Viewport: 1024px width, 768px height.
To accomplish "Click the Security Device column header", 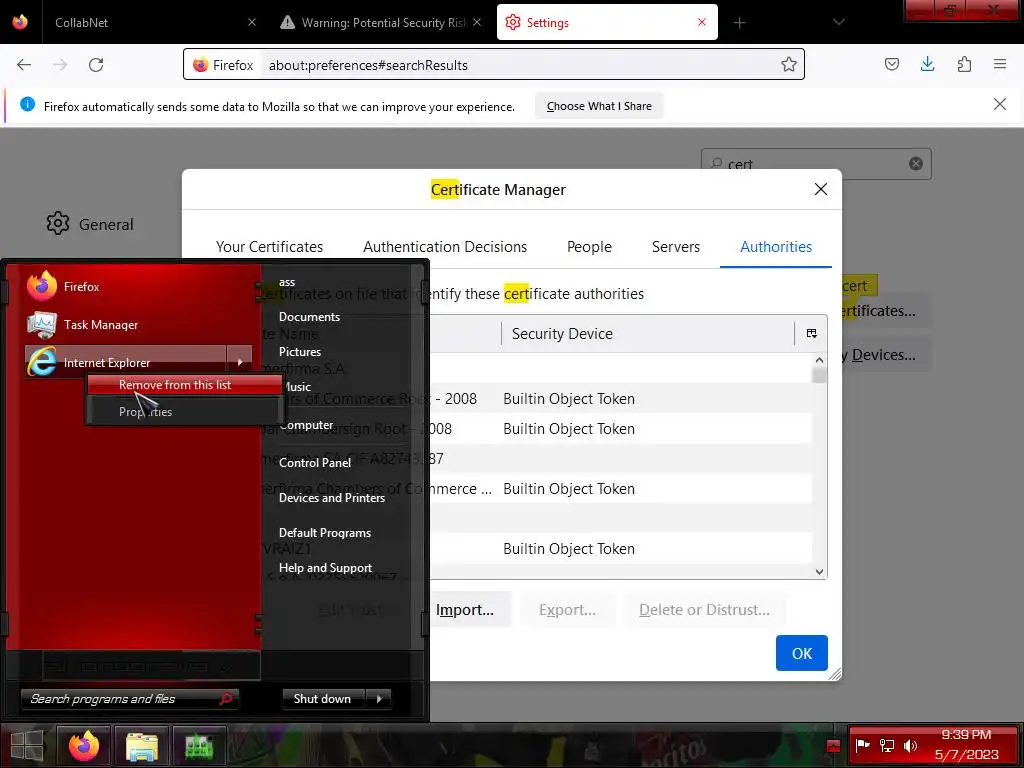I will pos(647,334).
